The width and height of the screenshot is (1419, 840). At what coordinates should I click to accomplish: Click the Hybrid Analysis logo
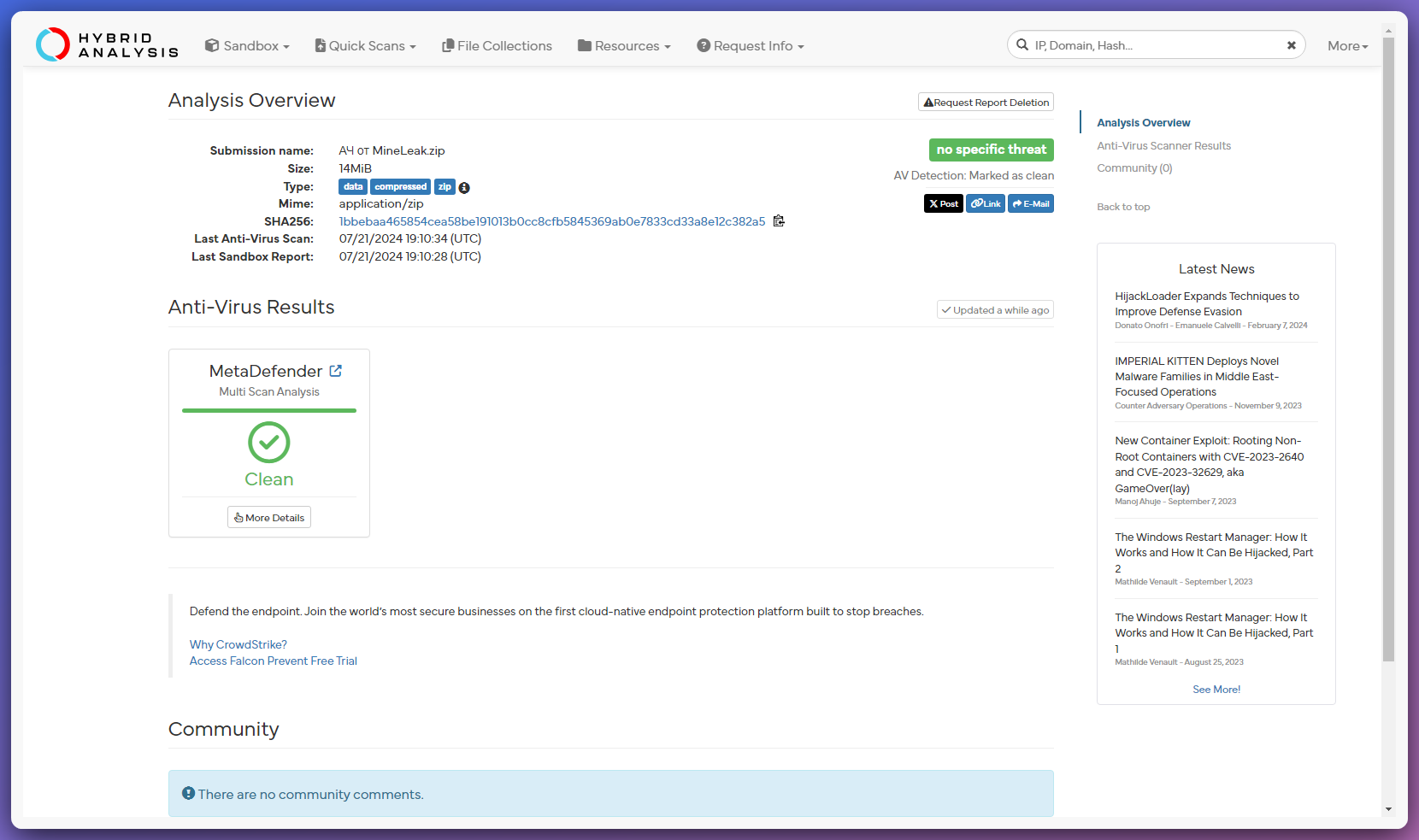[107, 45]
